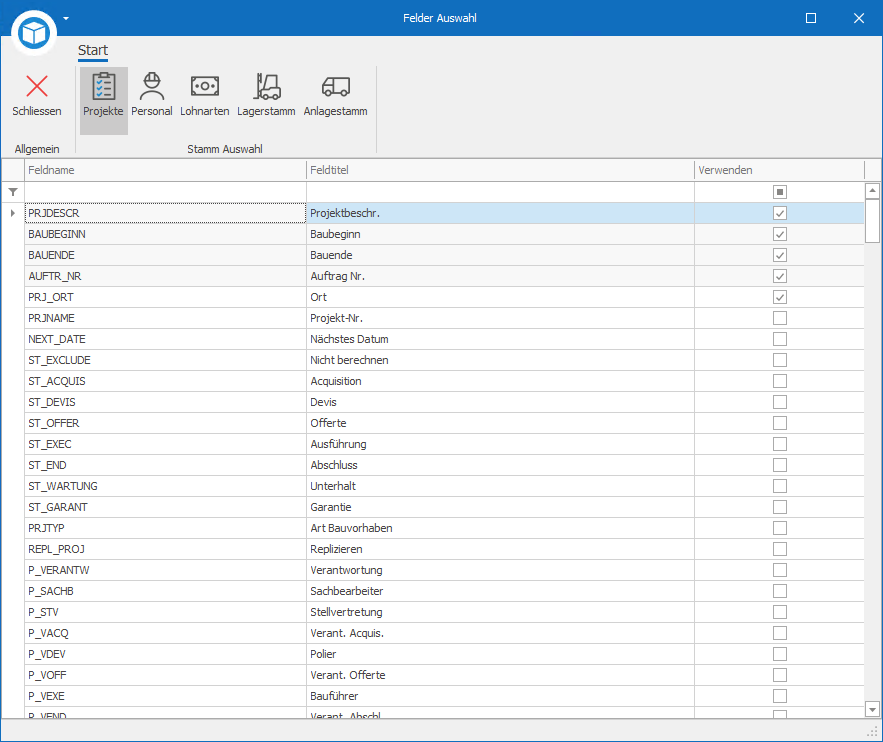Screen dimensions: 883x742
Task: Sort by the Feldtitel column header
Action: point(500,170)
